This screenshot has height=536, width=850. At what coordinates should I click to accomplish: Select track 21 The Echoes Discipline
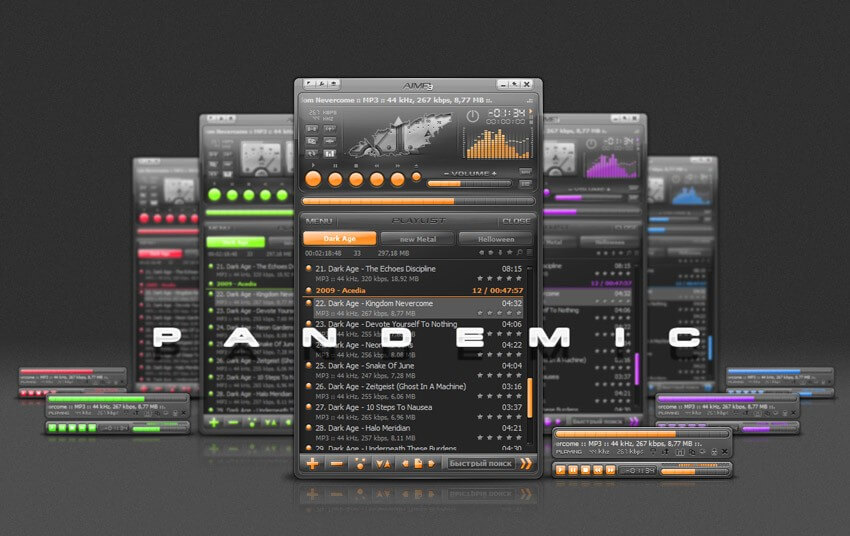[x=414, y=273]
